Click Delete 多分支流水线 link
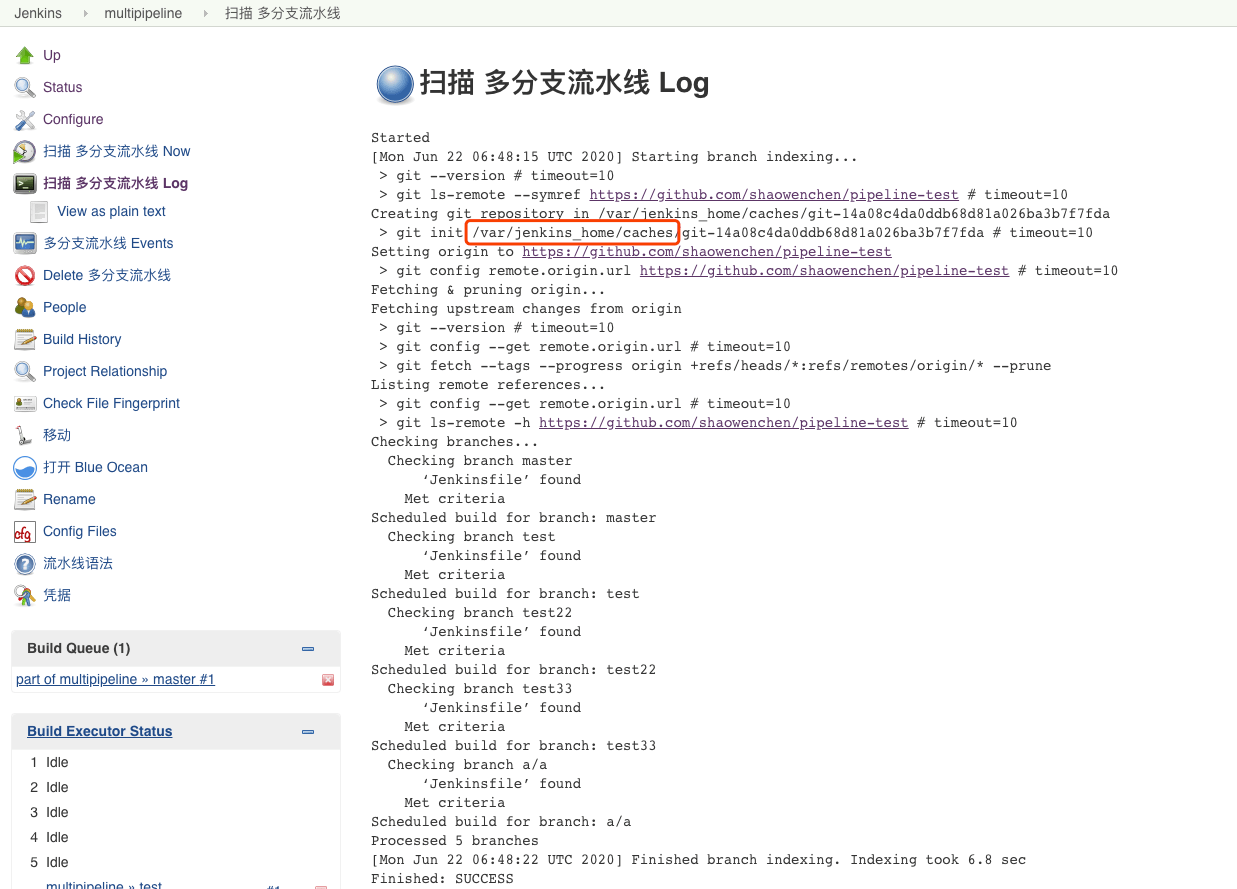1237x889 pixels. (x=107, y=275)
